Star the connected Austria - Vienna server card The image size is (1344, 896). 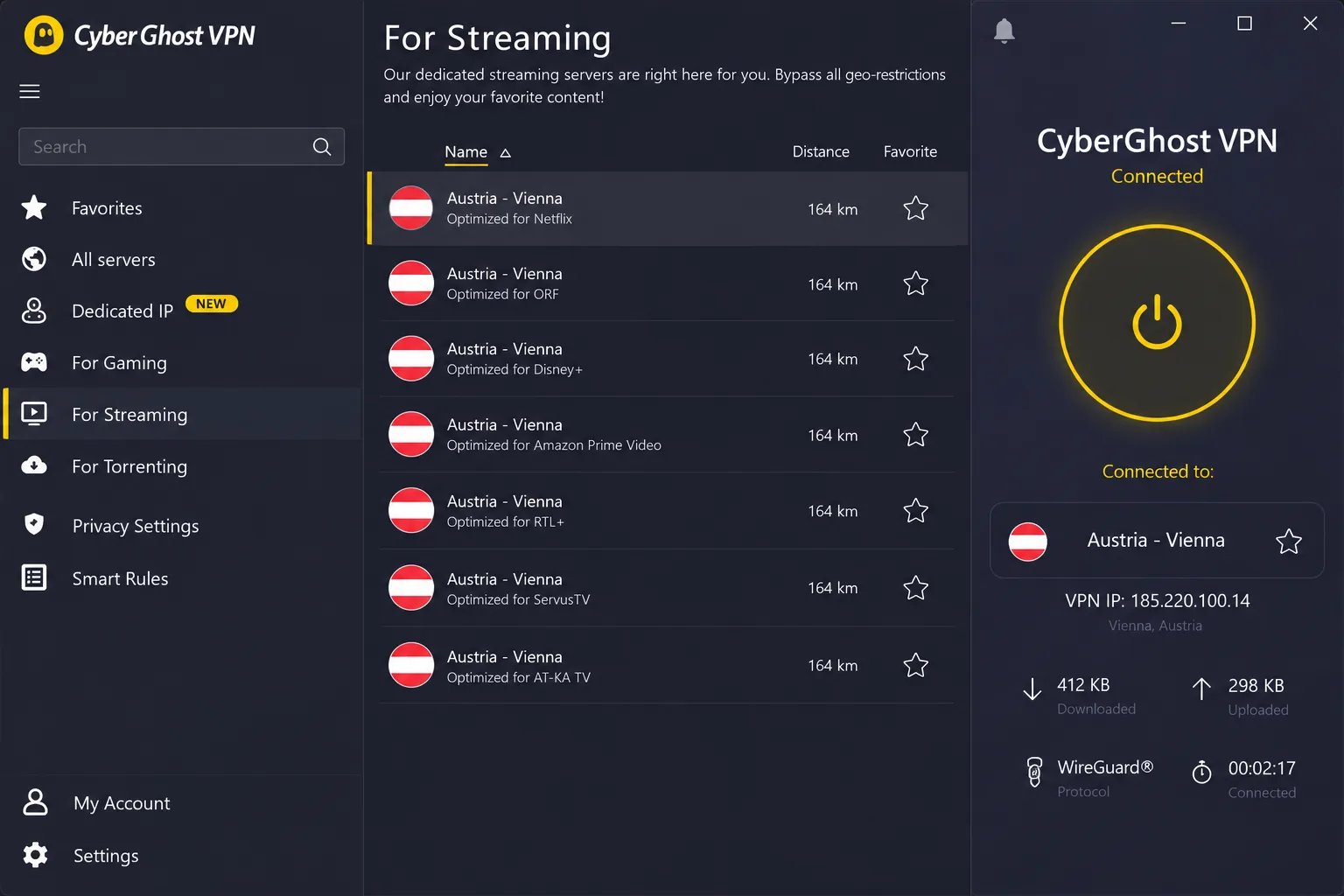point(1289,542)
